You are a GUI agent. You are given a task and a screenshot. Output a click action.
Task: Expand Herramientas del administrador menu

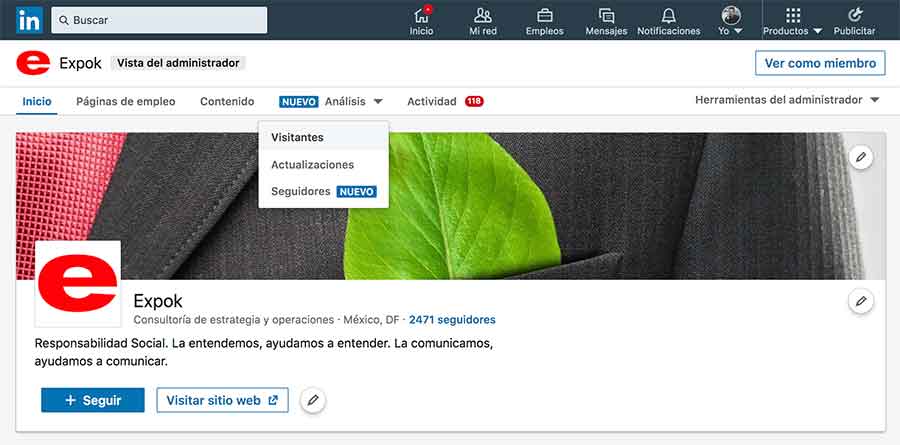pyautogui.click(x=787, y=100)
